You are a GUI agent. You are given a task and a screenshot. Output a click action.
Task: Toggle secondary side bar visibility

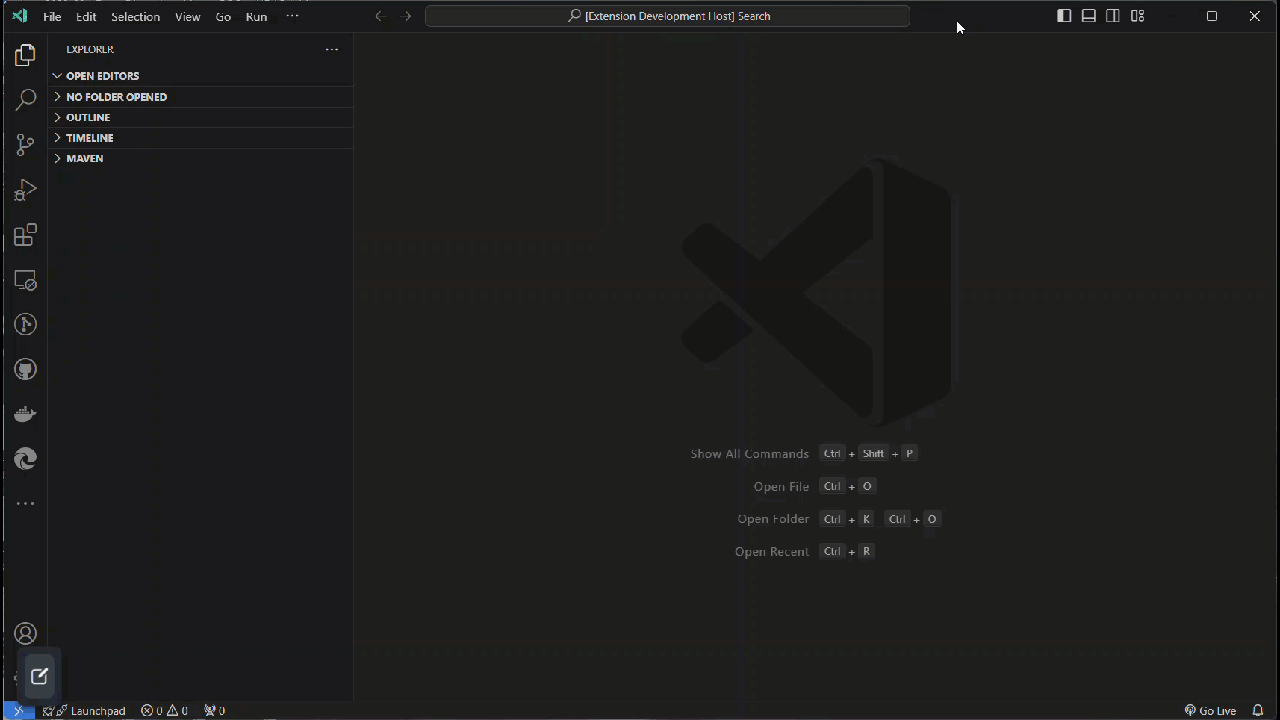pos(1113,16)
